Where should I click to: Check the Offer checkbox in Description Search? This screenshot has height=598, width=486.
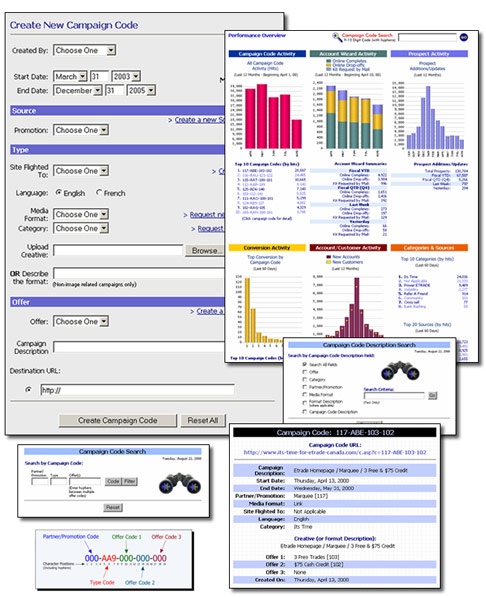click(x=304, y=372)
